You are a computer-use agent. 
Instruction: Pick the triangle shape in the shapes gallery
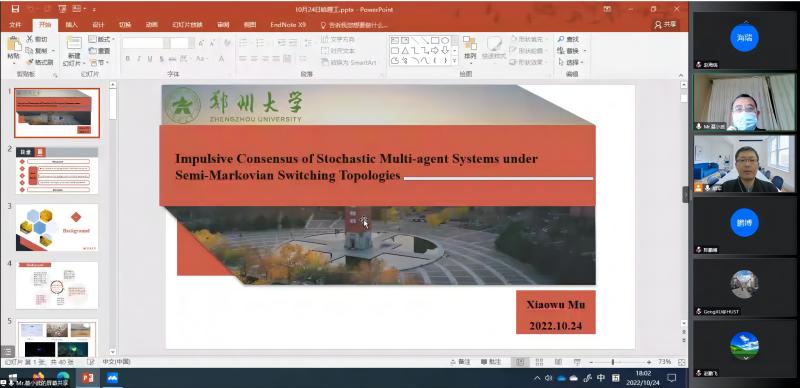coord(405,51)
